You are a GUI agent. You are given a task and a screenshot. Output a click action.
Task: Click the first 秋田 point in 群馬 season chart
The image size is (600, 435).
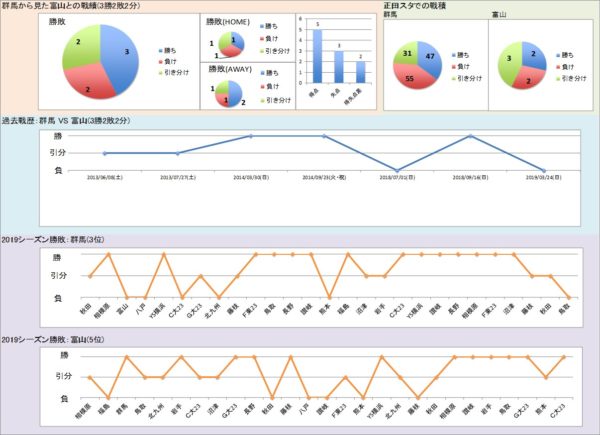[90, 276]
